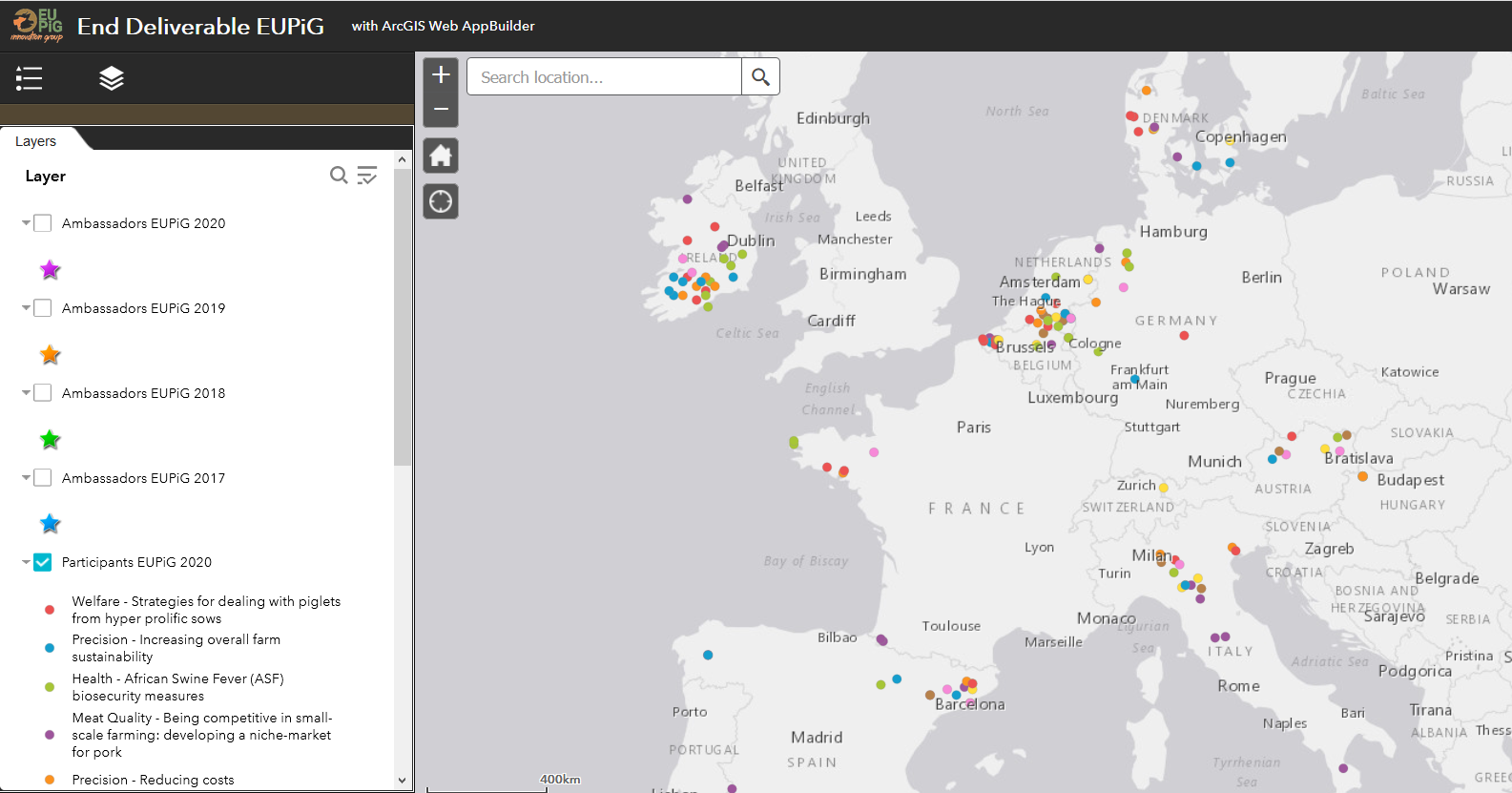Viewport: 1512px width, 793px height.
Task: Click the My Location target icon
Action: pos(441,201)
